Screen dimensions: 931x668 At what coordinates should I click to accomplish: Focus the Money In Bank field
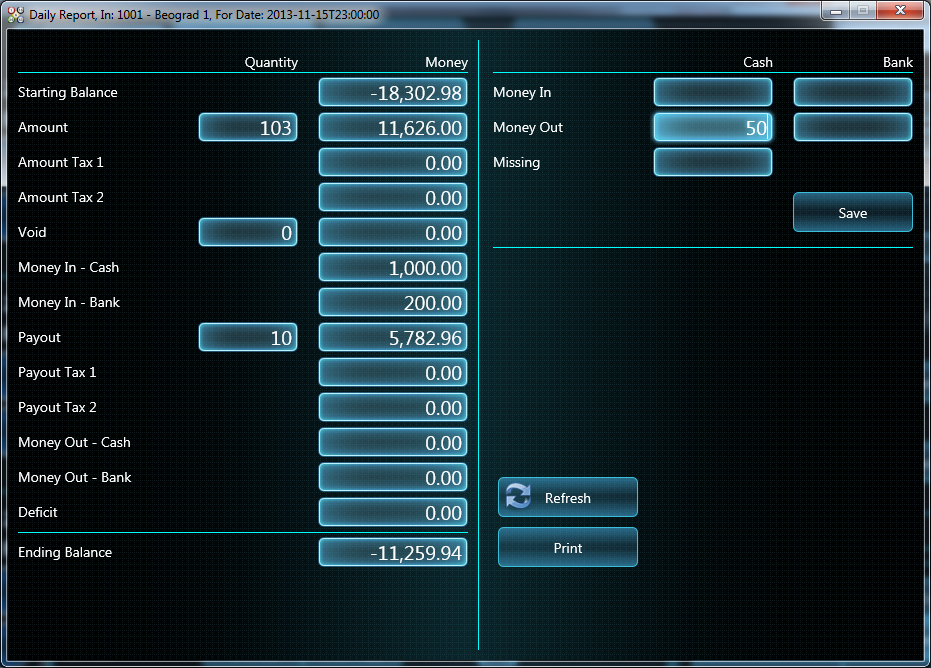click(x=853, y=92)
